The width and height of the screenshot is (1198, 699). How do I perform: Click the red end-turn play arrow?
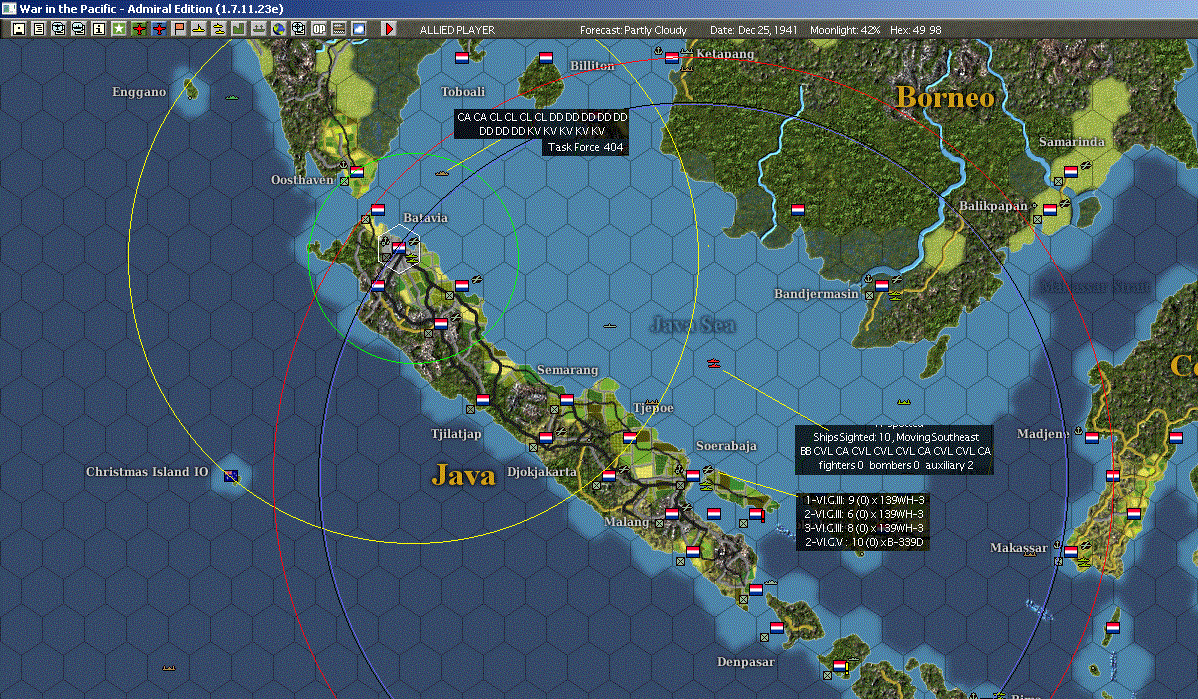tap(389, 29)
